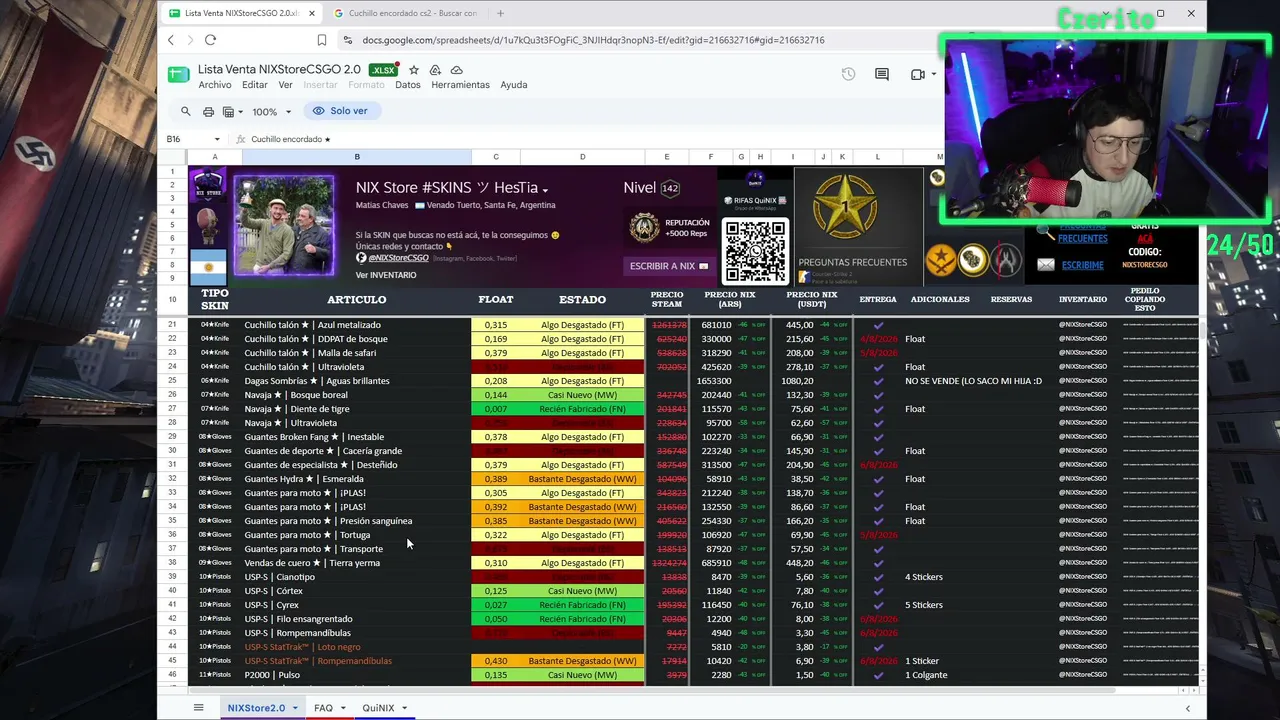Toggle Entrega checkmark for Dagas Sombrías row

[x=878, y=381]
